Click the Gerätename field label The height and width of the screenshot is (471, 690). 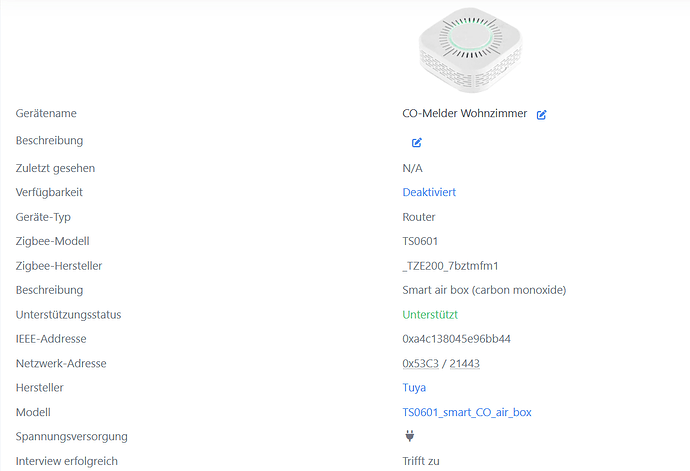pyautogui.click(x=46, y=114)
